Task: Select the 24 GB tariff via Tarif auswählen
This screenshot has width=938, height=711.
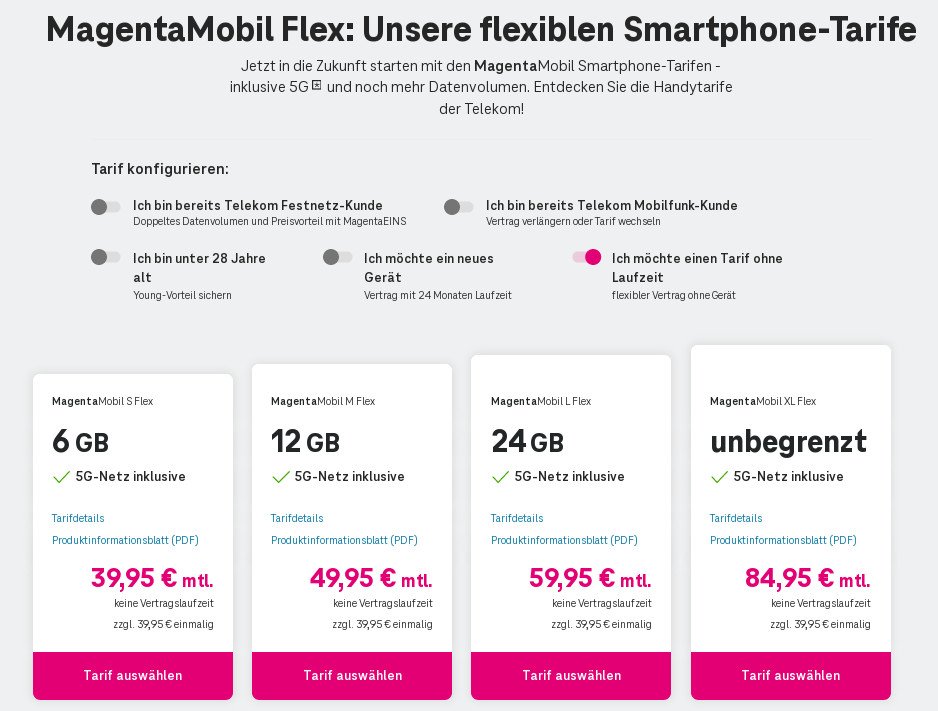Action: [x=571, y=675]
